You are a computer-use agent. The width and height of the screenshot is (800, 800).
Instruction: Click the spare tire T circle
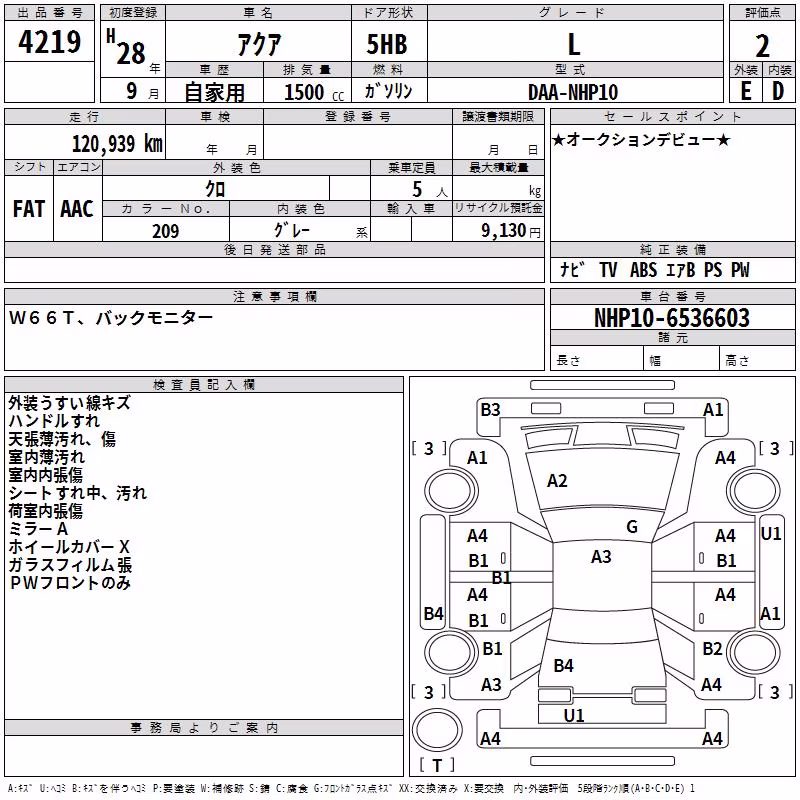click(437, 729)
